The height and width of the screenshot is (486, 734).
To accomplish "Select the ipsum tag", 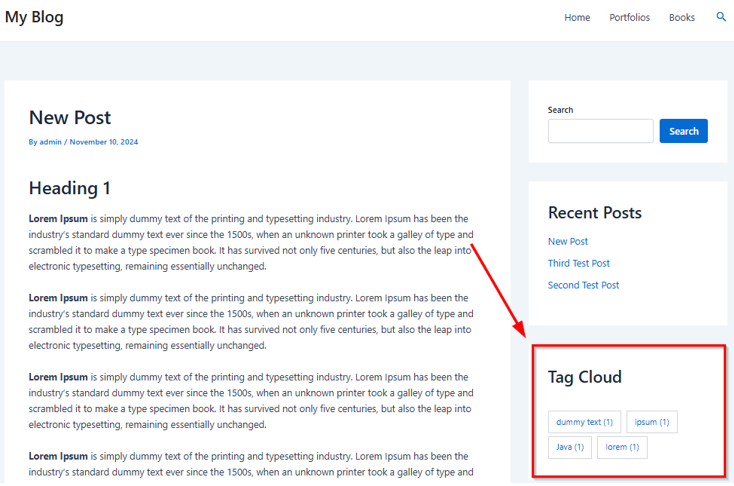I will click(652, 422).
